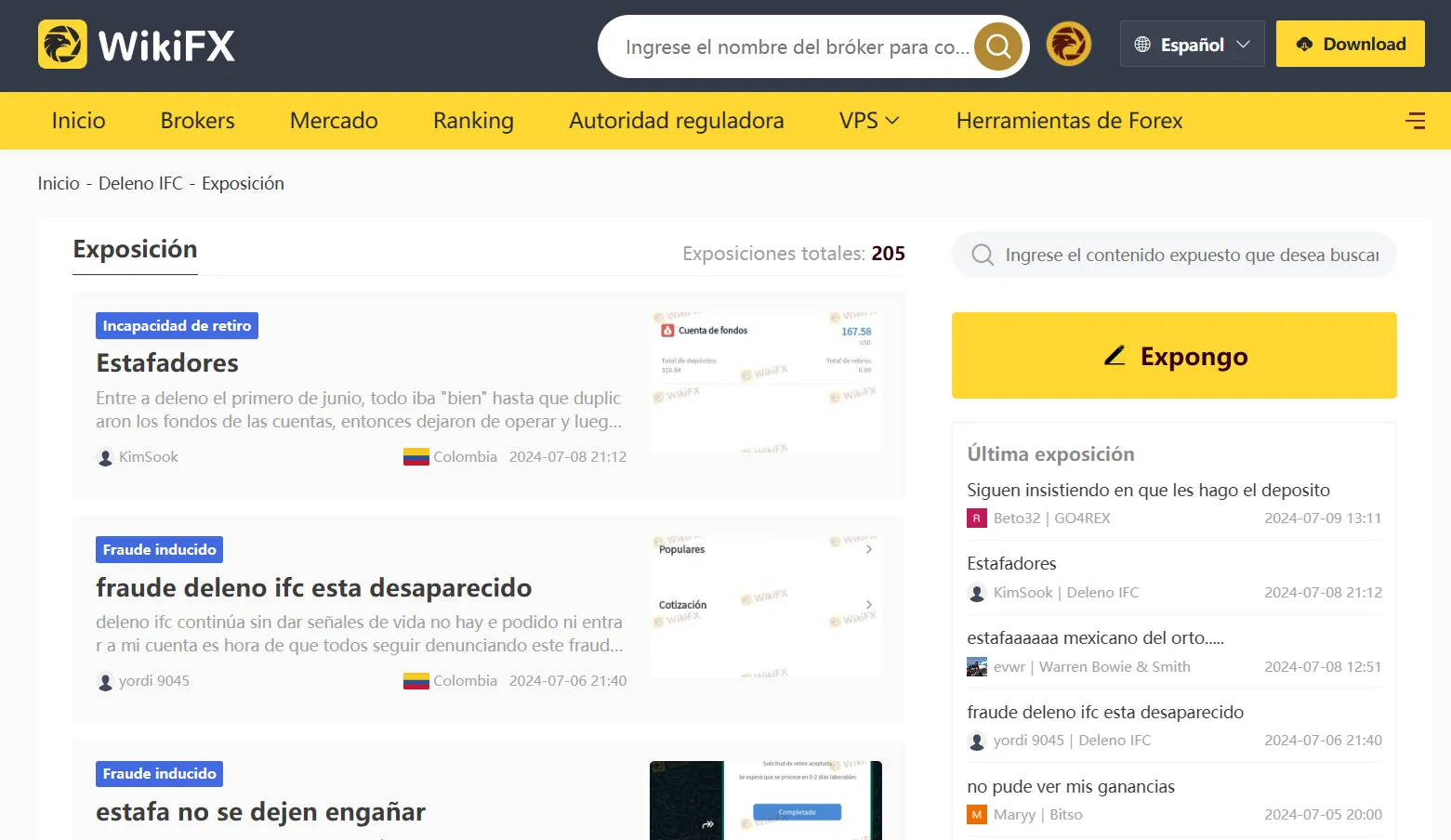The width and height of the screenshot is (1451, 840).
Task: Click the pencil icon on Expongo
Action: (1115, 356)
